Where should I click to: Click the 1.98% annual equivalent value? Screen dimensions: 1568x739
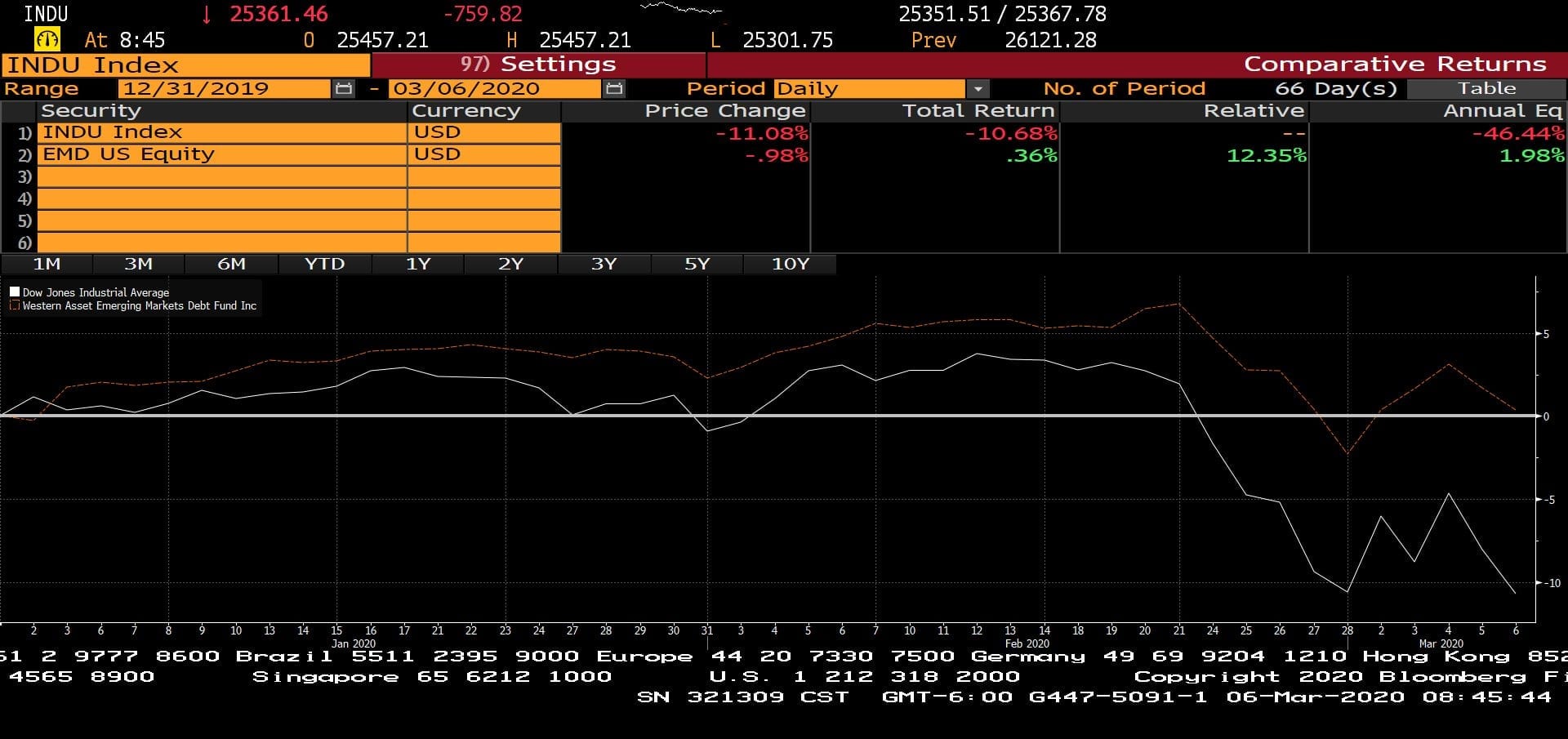[1532, 155]
